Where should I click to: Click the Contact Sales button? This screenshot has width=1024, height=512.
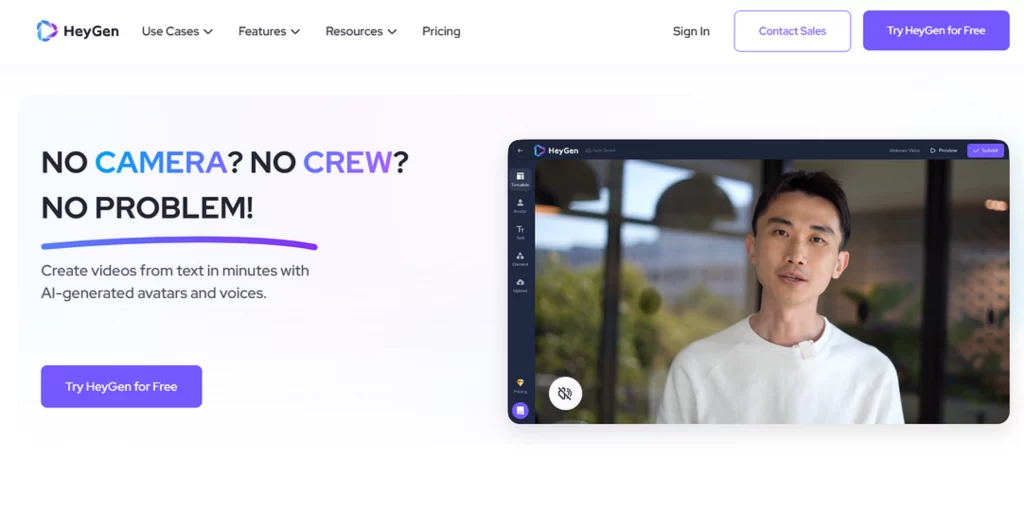792,31
